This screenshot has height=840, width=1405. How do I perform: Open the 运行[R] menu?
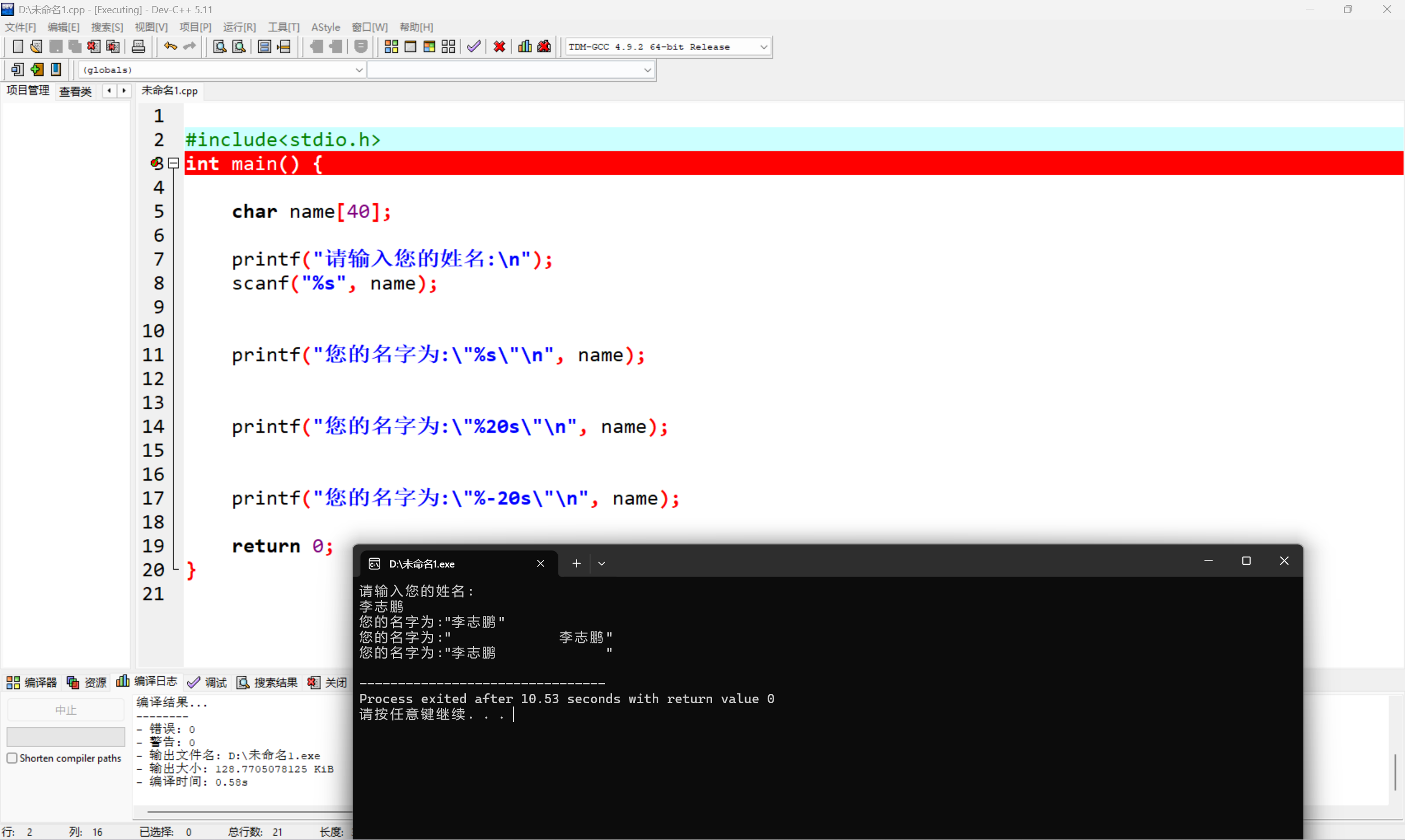[x=239, y=27]
